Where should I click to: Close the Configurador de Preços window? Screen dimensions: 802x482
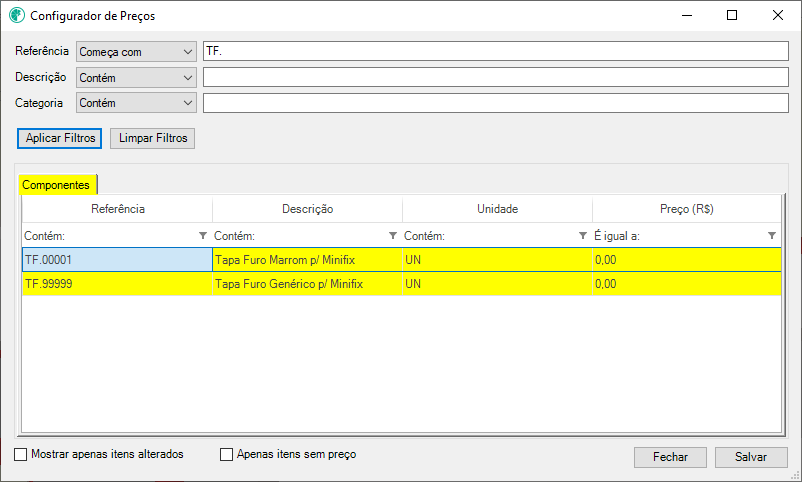777,15
